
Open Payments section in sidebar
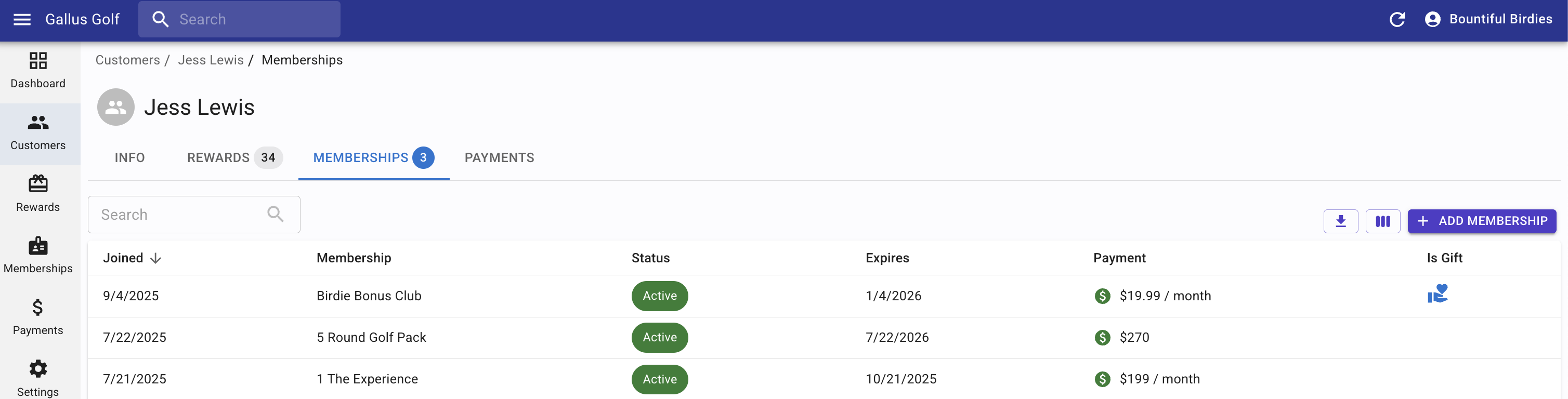point(38,317)
